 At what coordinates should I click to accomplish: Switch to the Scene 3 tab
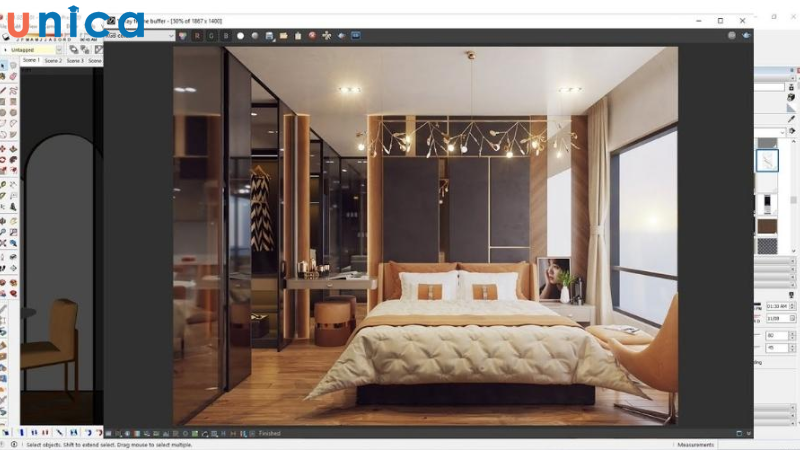click(x=75, y=60)
